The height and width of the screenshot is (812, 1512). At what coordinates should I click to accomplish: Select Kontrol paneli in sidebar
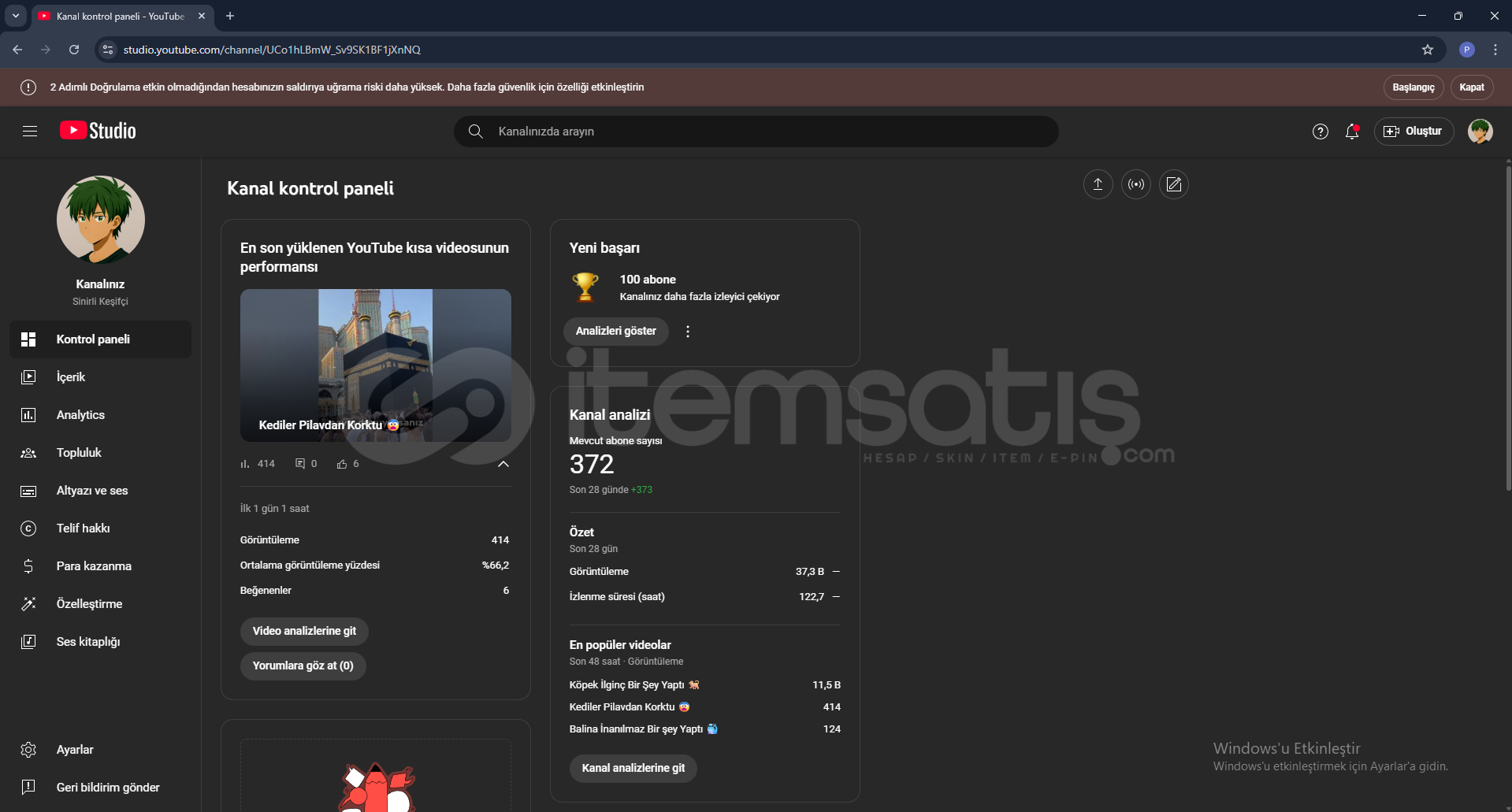coord(101,339)
